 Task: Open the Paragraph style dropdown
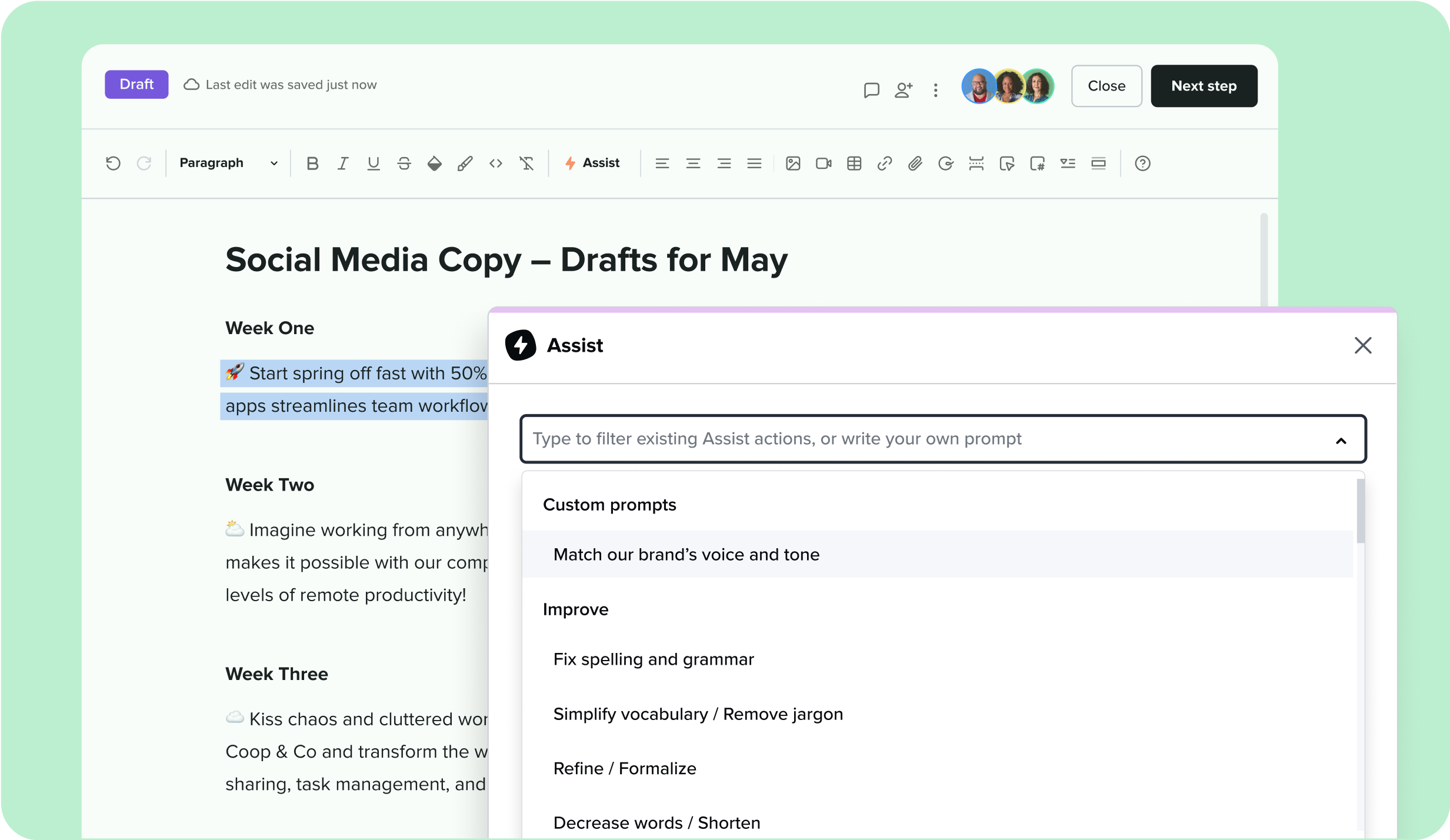[228, 163]
